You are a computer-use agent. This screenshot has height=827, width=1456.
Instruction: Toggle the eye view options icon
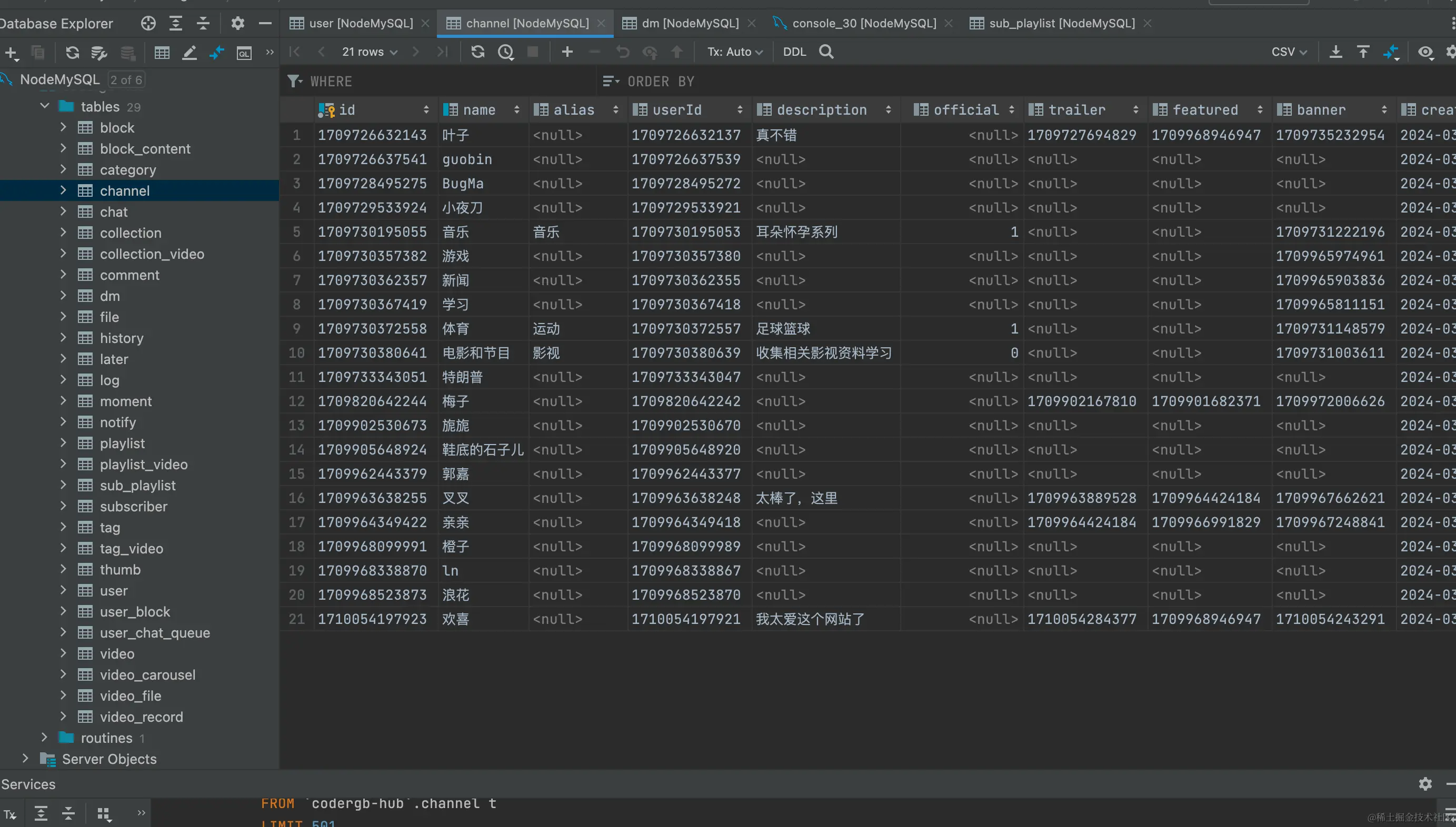[1425, 52]
